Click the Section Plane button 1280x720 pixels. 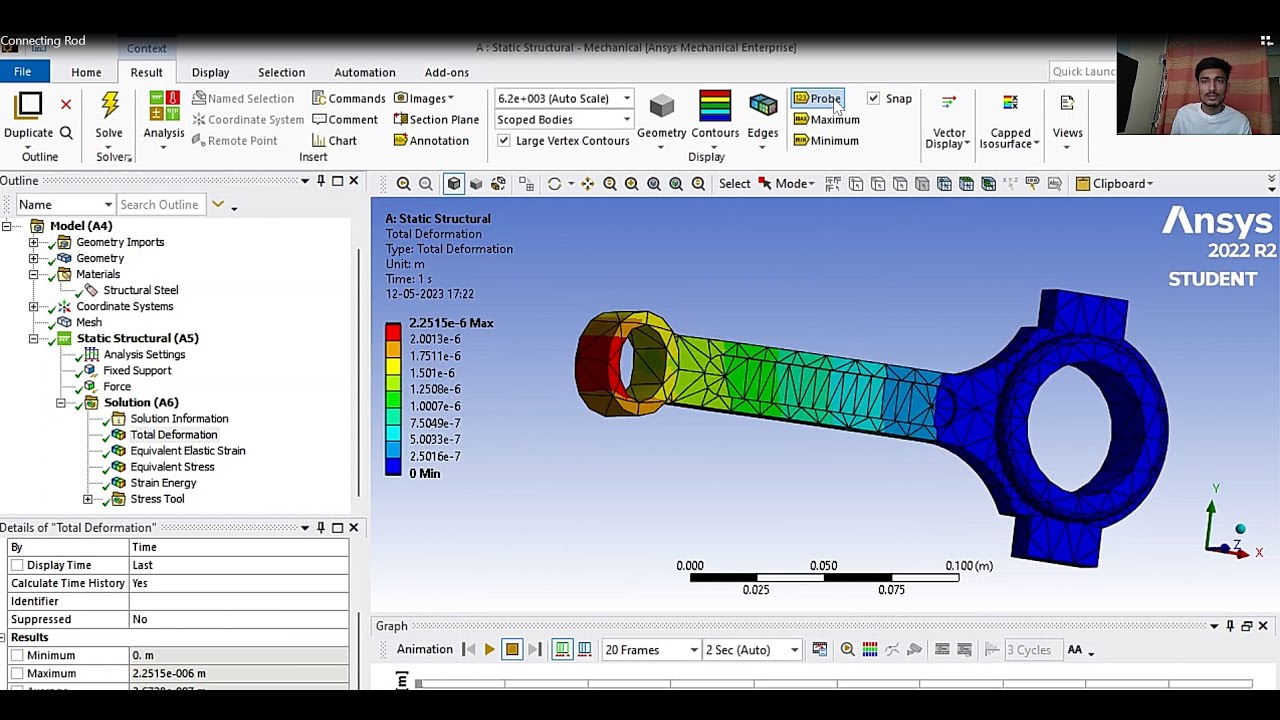pyautogui.click(x=436, y=119)
